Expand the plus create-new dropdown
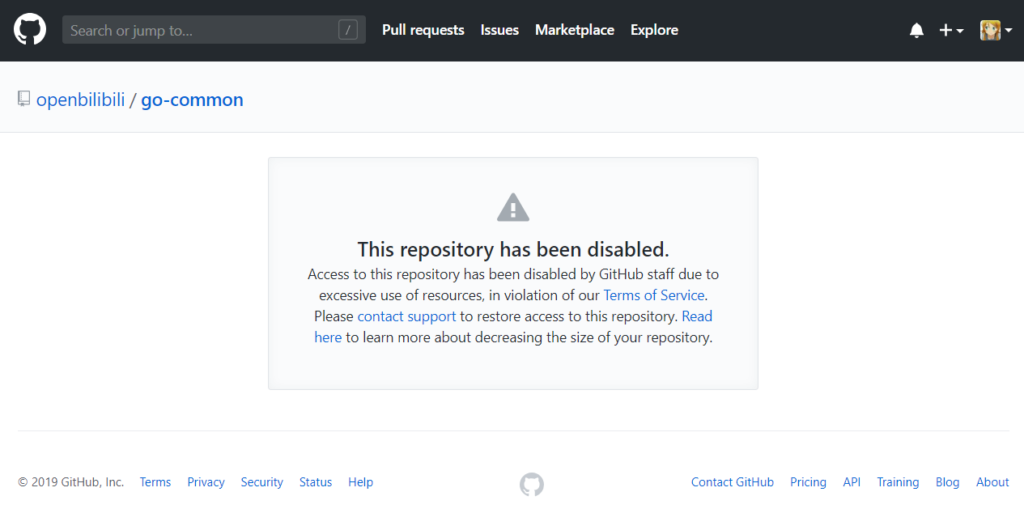The height and width of the screenshot is (513, 1024). pos(950,30)
